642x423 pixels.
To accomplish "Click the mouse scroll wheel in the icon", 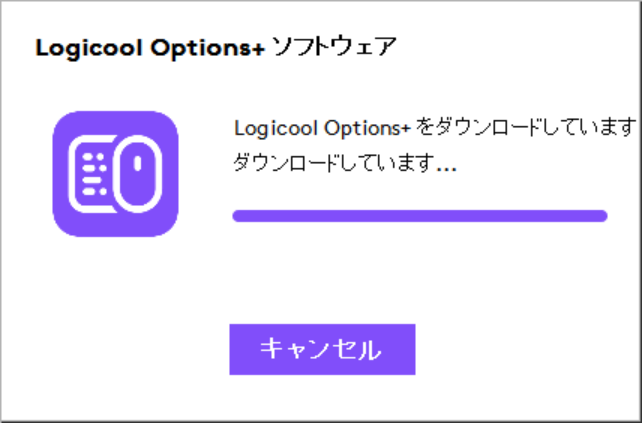I will pyautogui.click(x=138, y=163).
